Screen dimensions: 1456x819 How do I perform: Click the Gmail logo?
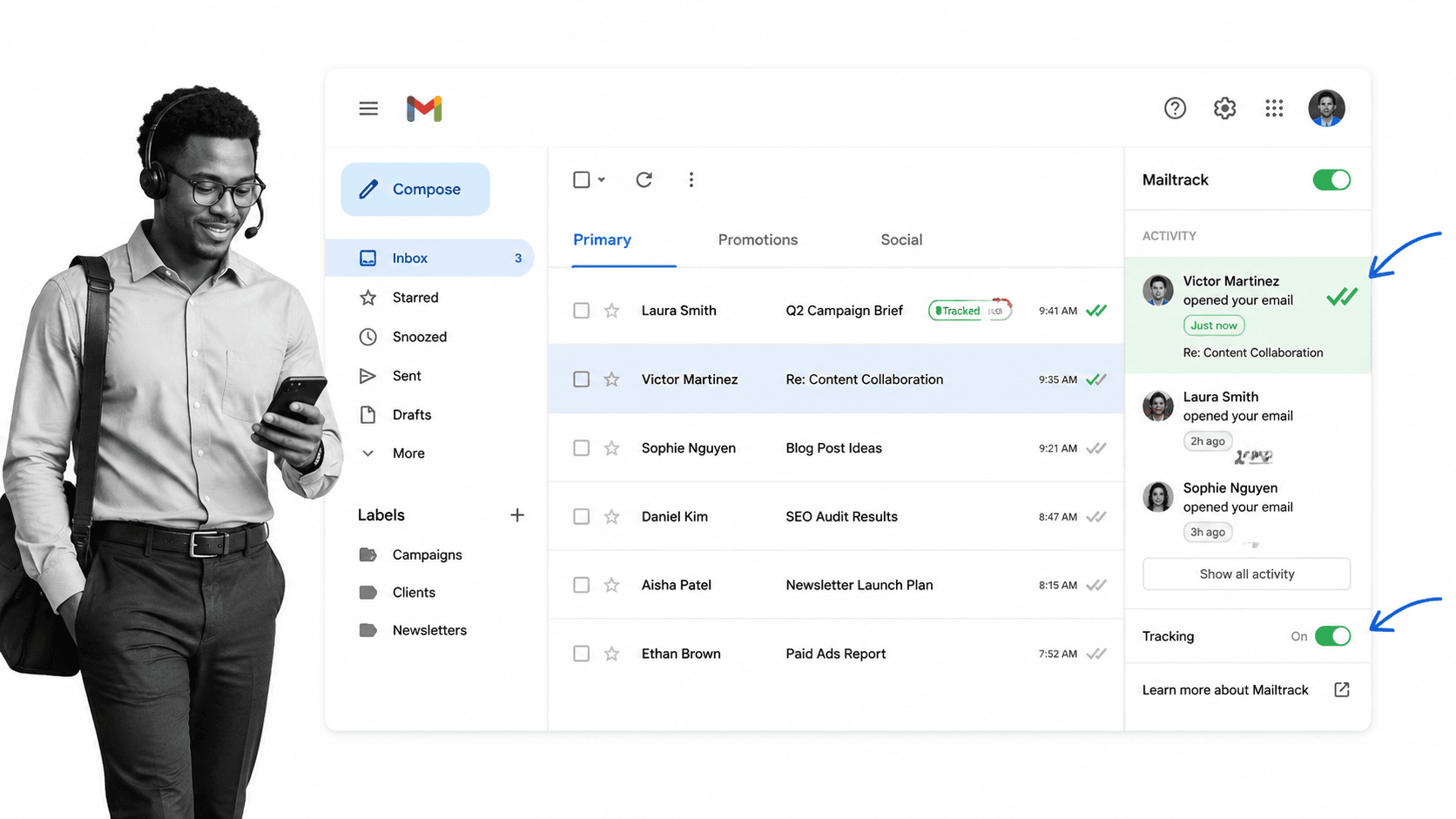424,109
